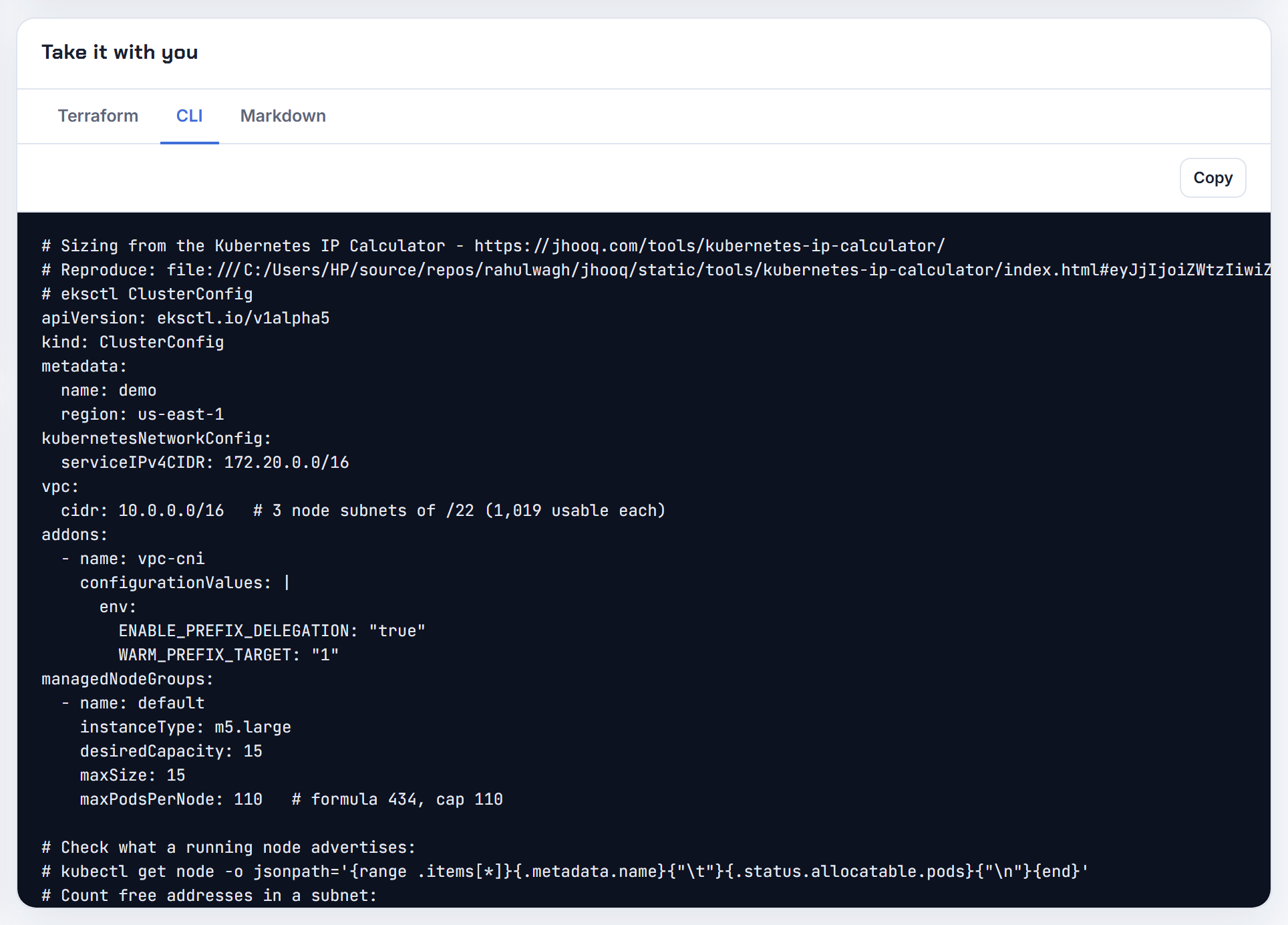1288x925 pixels.
Task: Switch to the Terraform tab
Action: [x=98, y=116]
